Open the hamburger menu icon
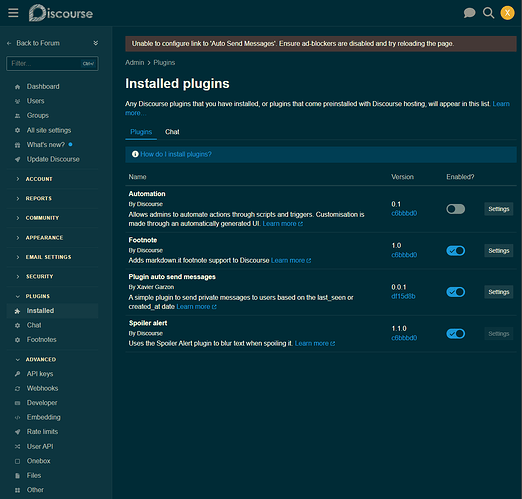The height and width of the screenshot is (499, 522). click(x=13, y=13)
